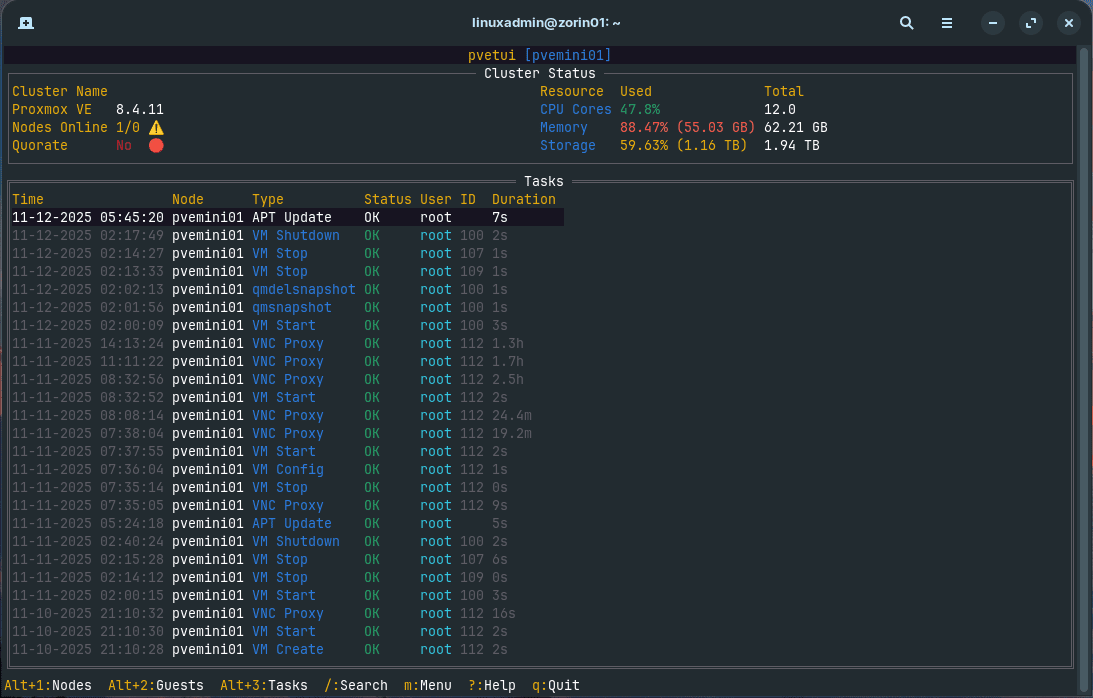
Task: Open the terminal hamburger menu
Action: coord(946,22)
